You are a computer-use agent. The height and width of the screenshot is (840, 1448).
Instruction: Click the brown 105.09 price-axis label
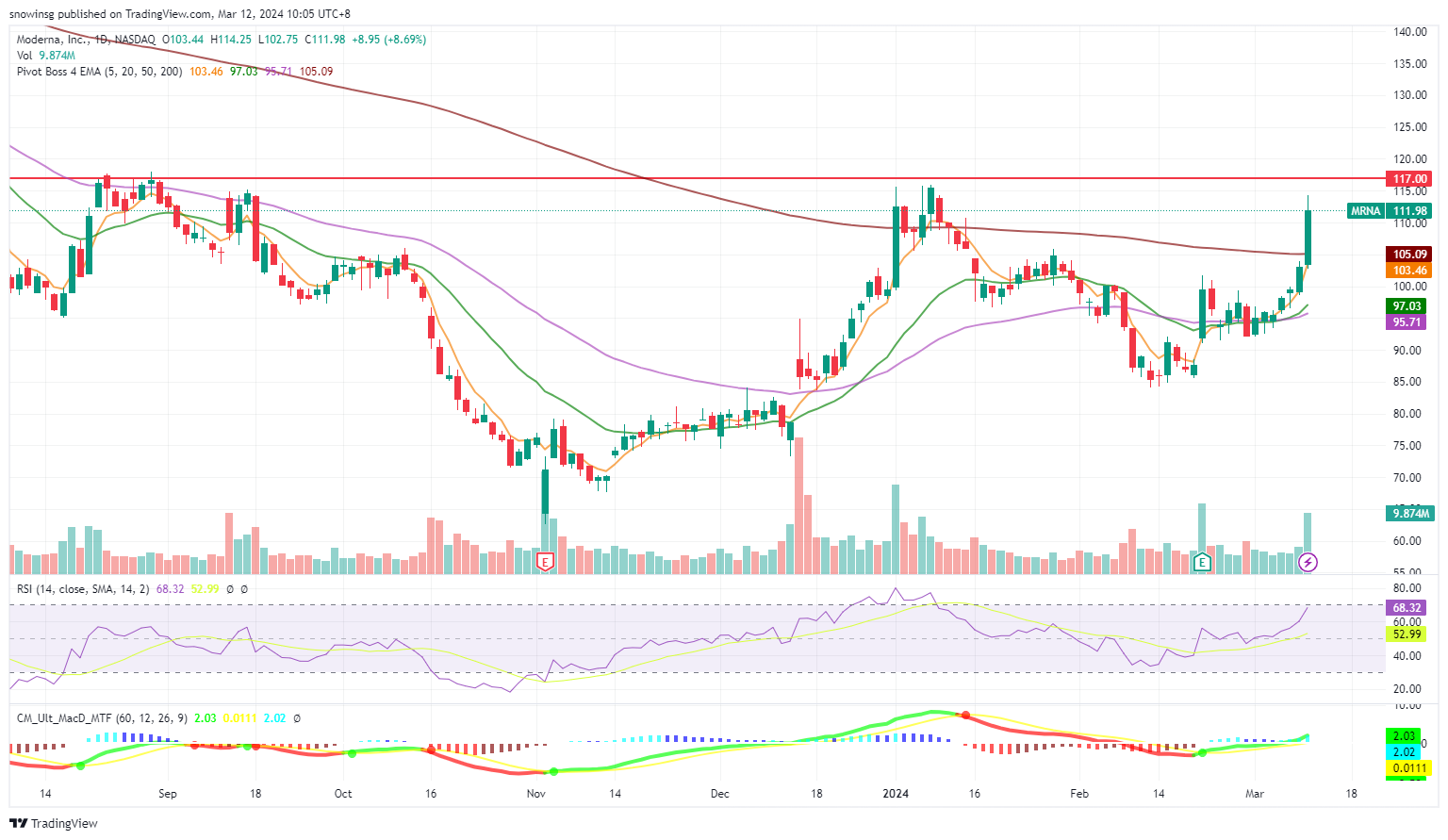(1410, 255)
